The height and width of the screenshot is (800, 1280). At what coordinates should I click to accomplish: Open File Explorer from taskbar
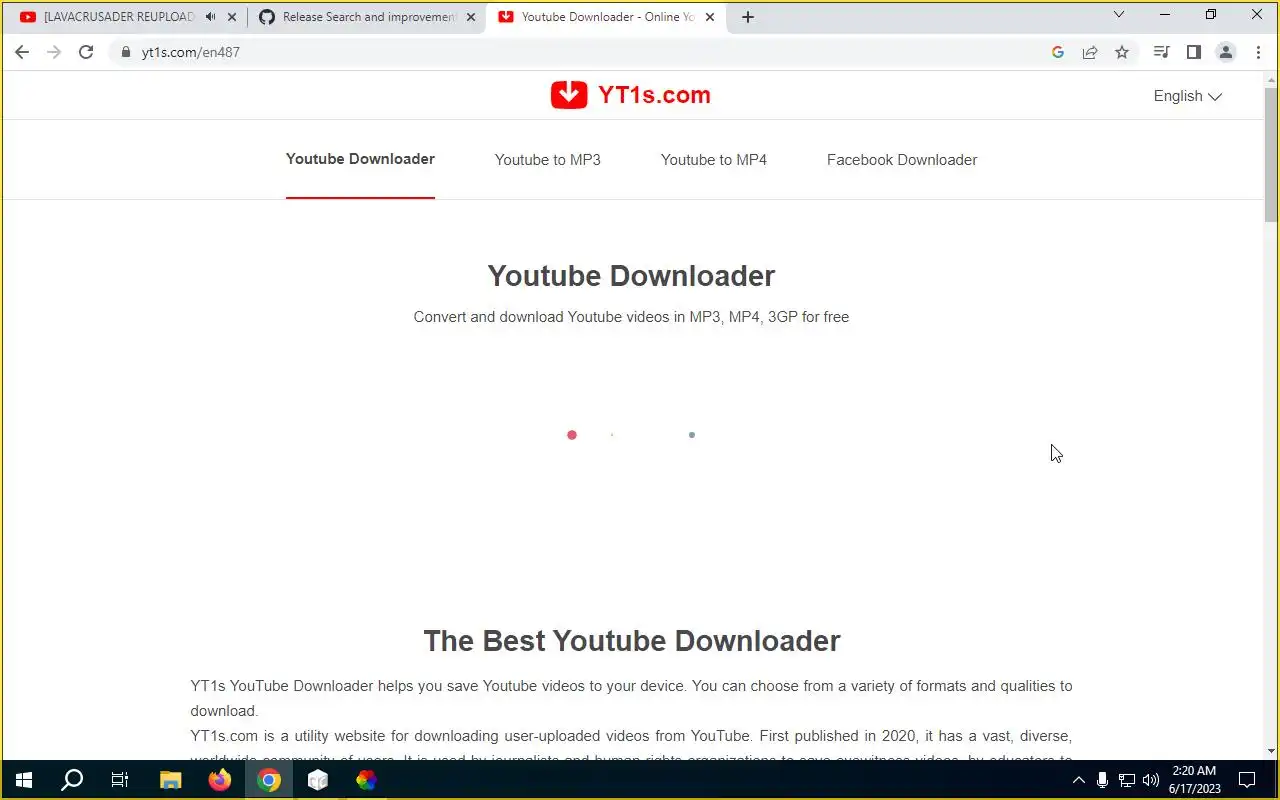(171, 780)
